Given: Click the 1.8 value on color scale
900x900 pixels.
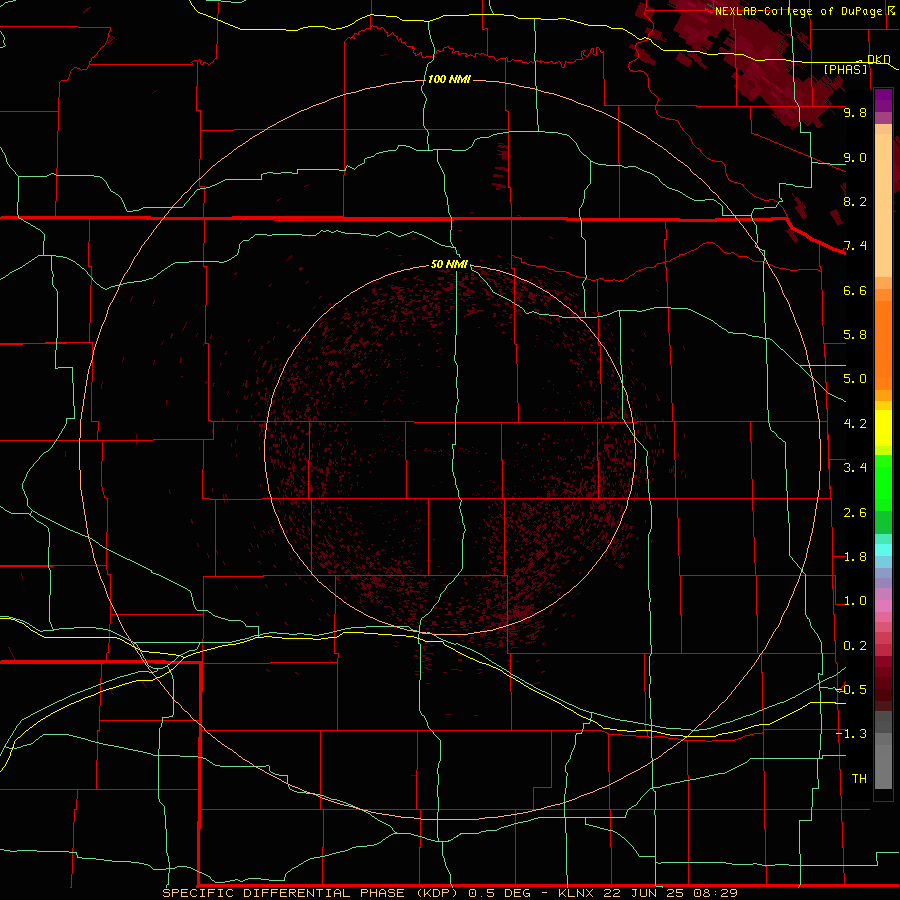Looking at the screenshot, I should point(855,557).
